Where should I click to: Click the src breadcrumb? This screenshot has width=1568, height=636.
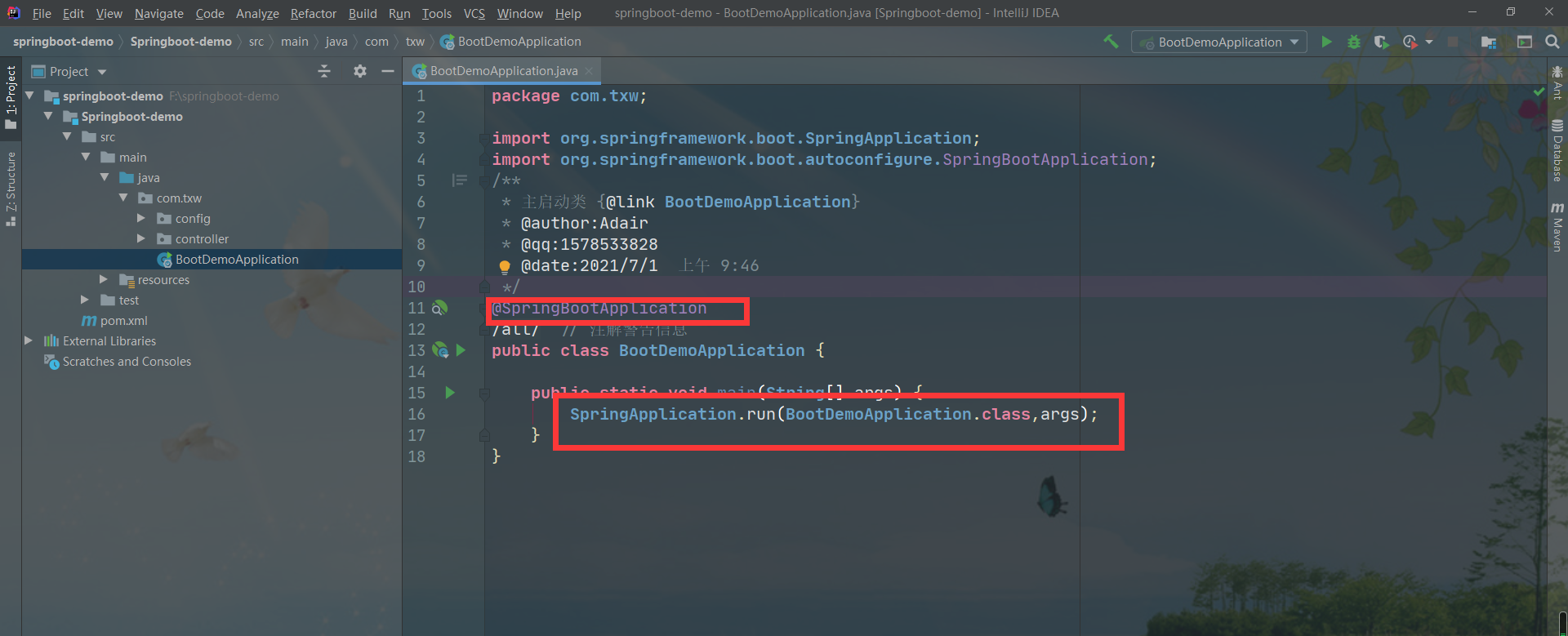click(256, 42)
